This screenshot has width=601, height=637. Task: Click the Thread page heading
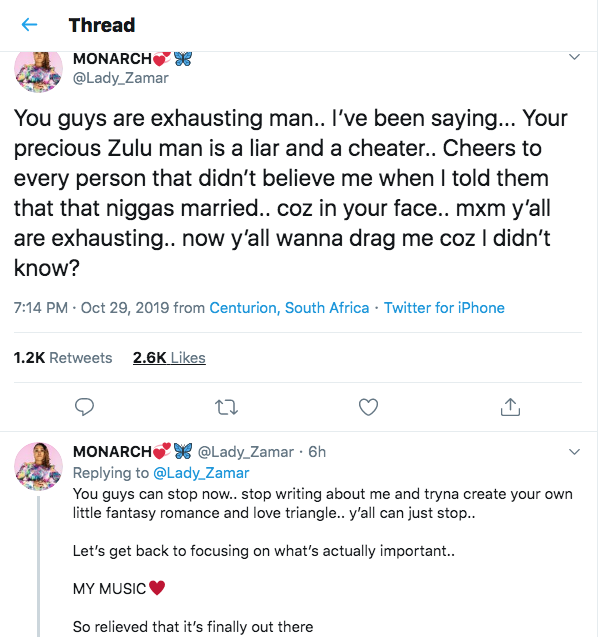pos(102,25)
